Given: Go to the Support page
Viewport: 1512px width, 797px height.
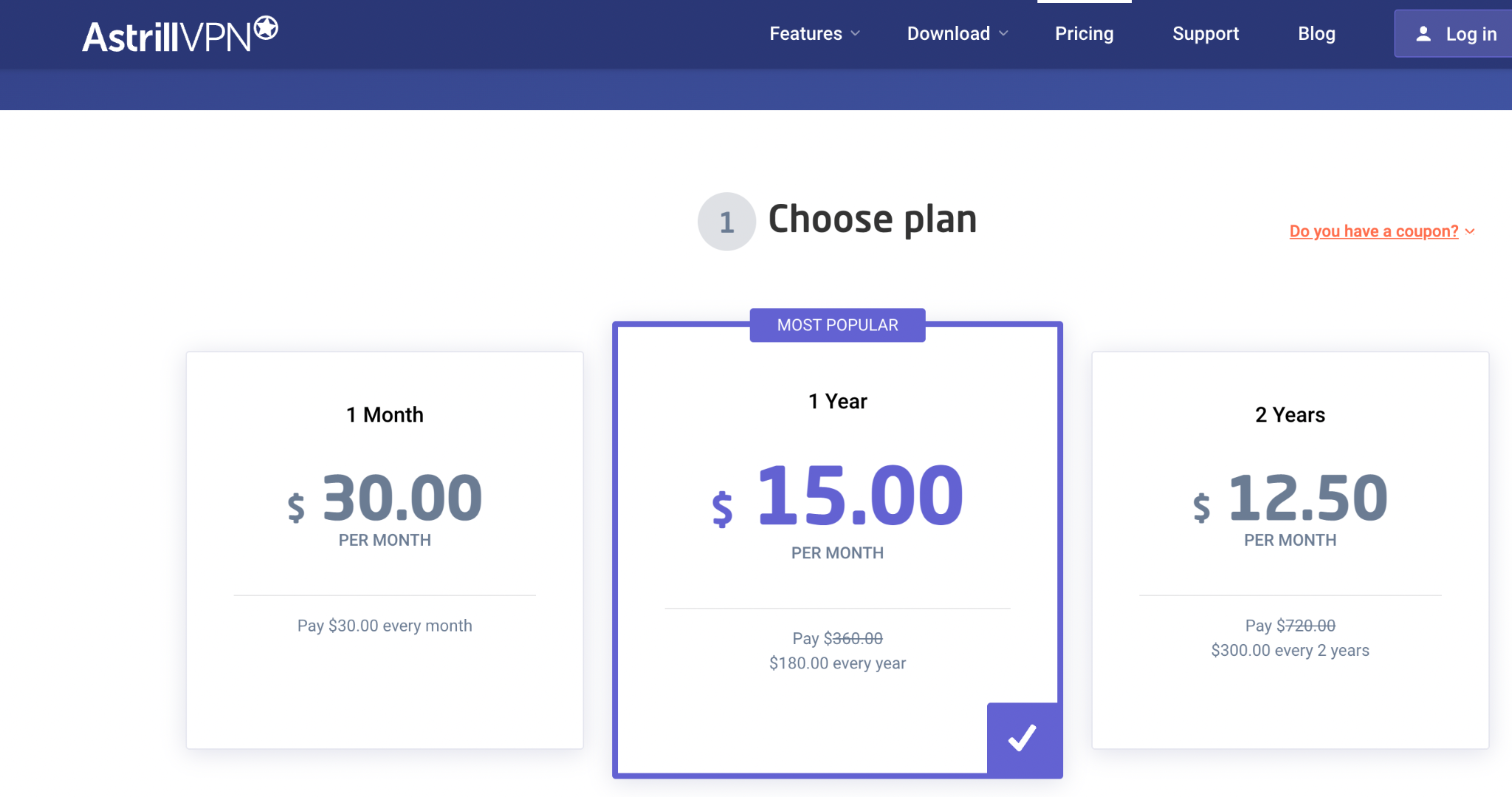Looking at the screenshot, I should point(1206,34).
